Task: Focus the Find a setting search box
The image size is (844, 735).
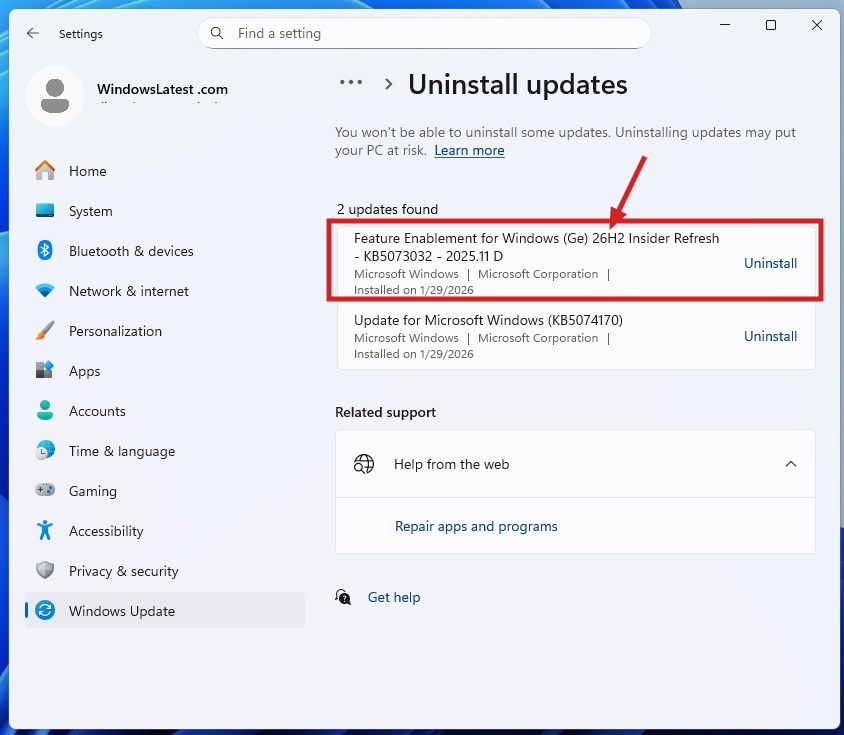Action: click(430, 33)
